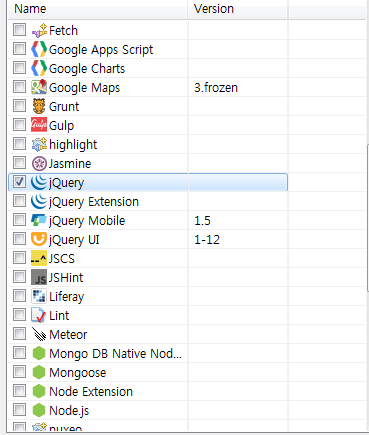The width and height of the screenshot is (369, 435).
Task: Click the jQuery swirl icon
Action: point(39,182)
